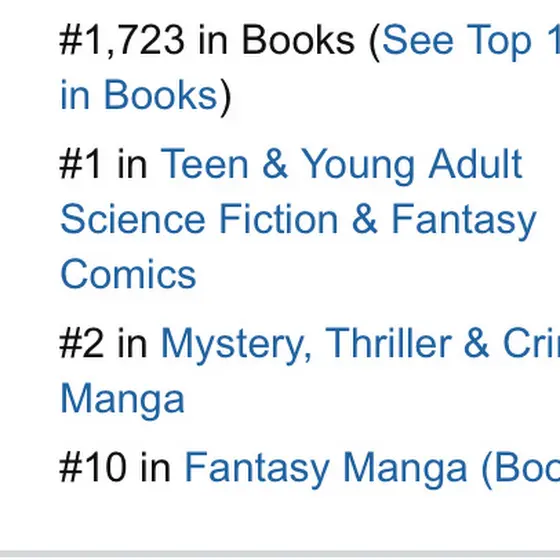Click the "#1,723 in Books" rank text

(207, 40)
